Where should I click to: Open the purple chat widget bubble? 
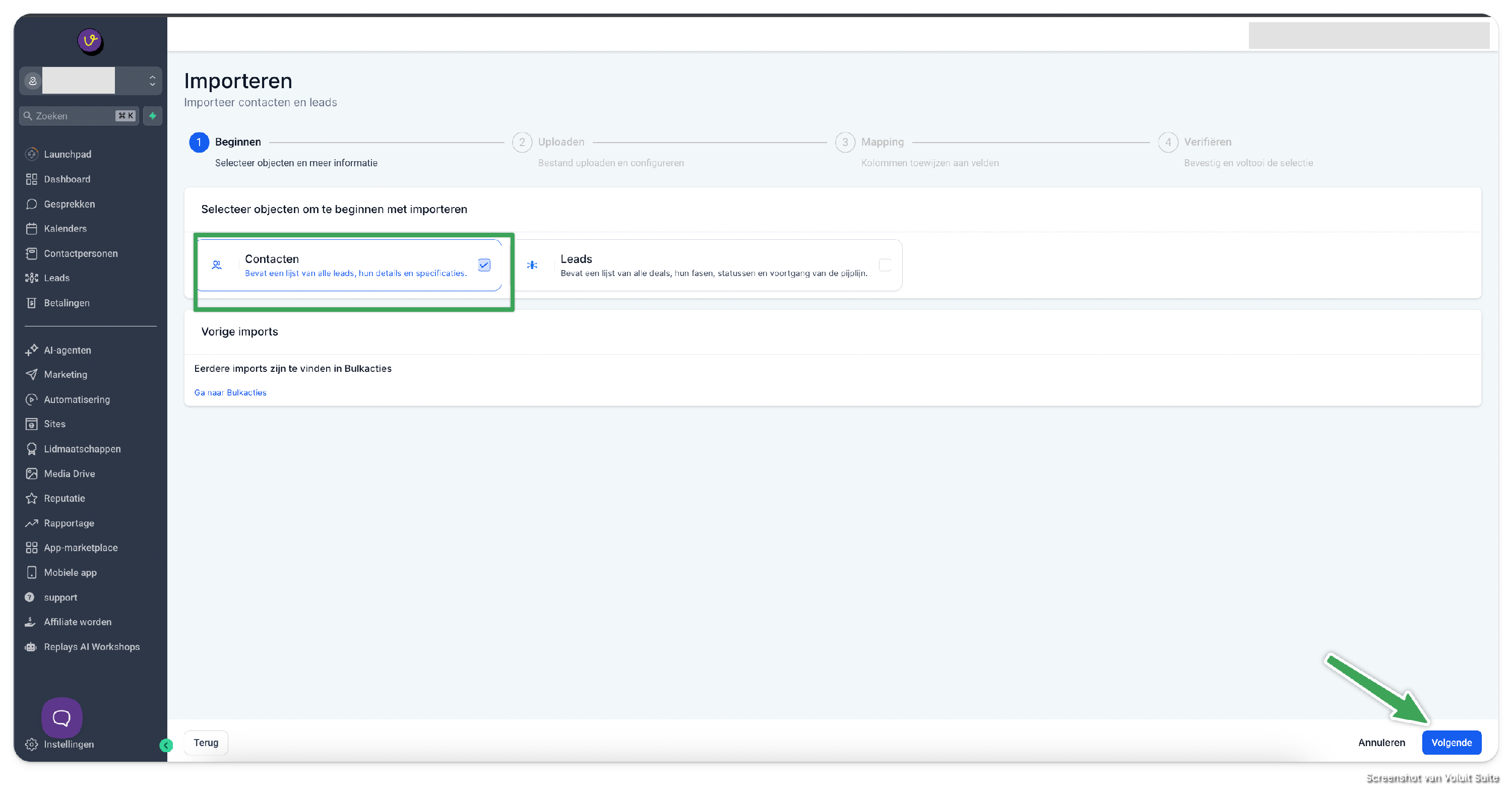coord(61,717)
